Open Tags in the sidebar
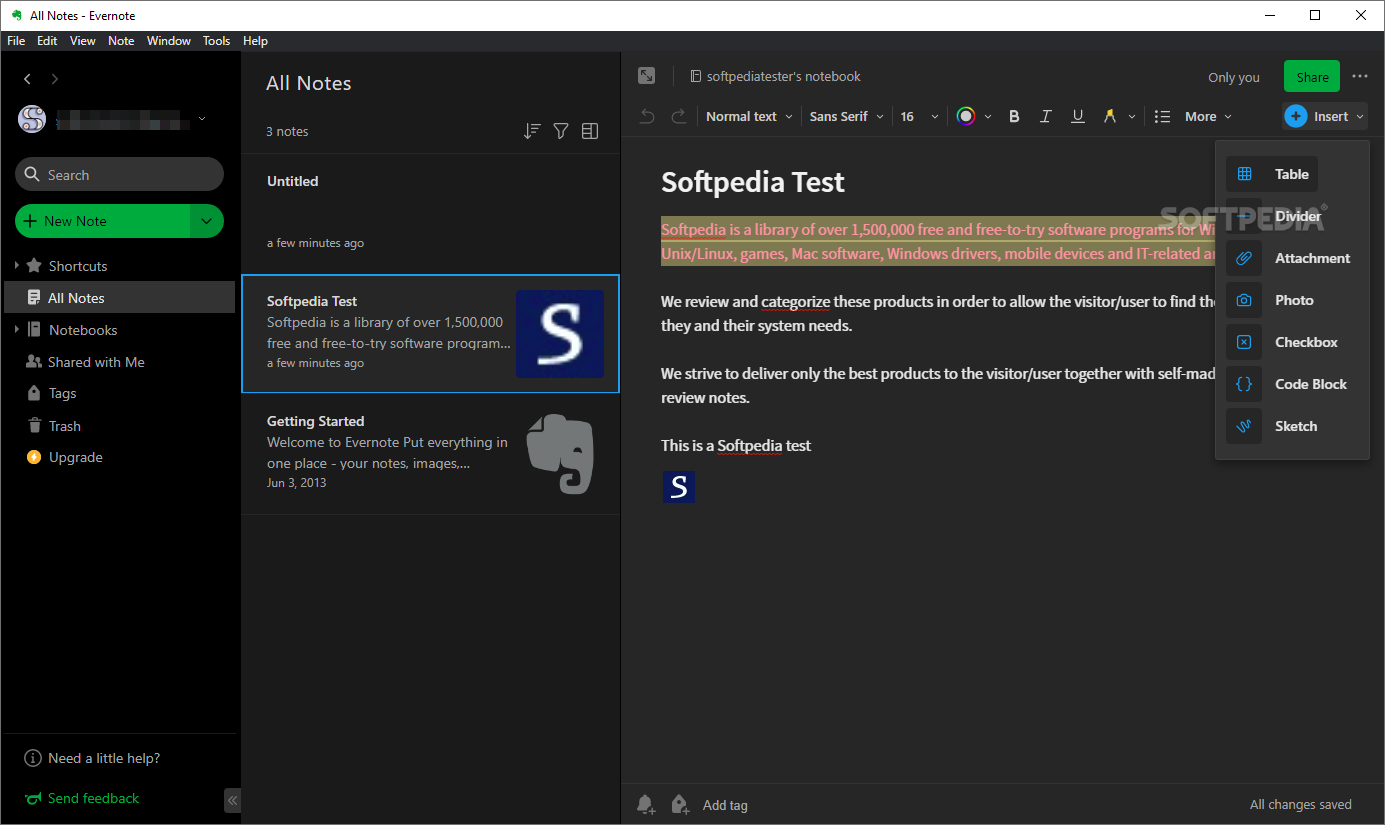Image resolution: width=1385 pixels, height=825 pixels. 62,393
